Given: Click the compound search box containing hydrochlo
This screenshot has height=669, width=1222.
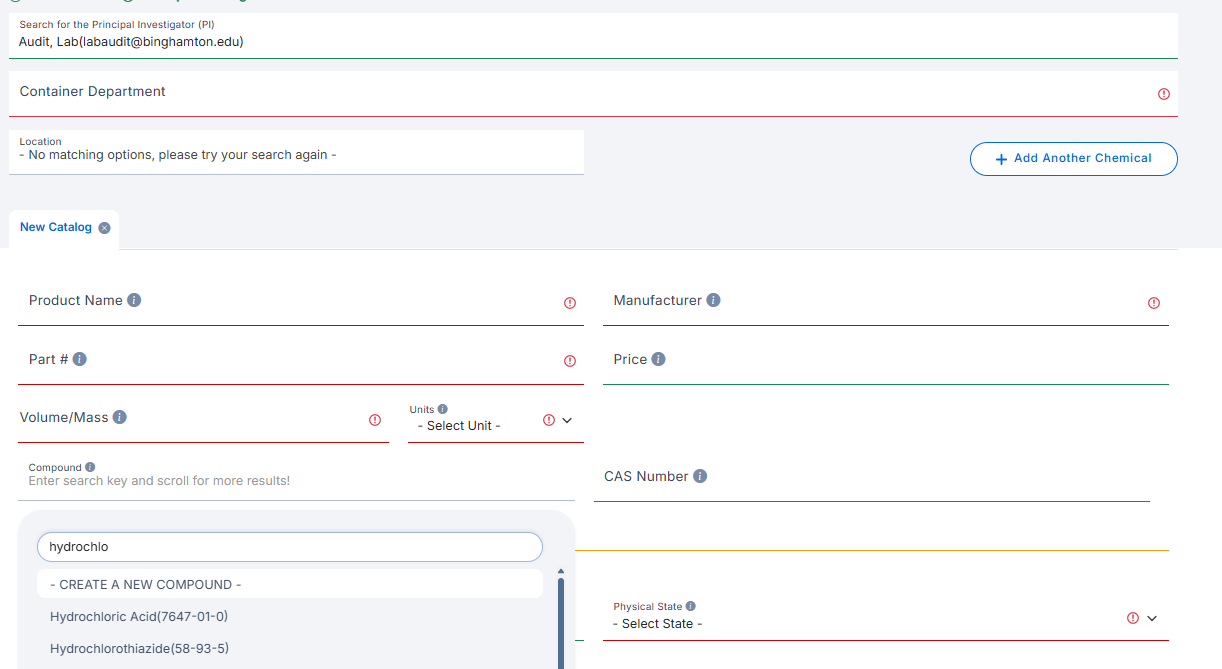Looking at the screenshot, I should tap(290, 547).
